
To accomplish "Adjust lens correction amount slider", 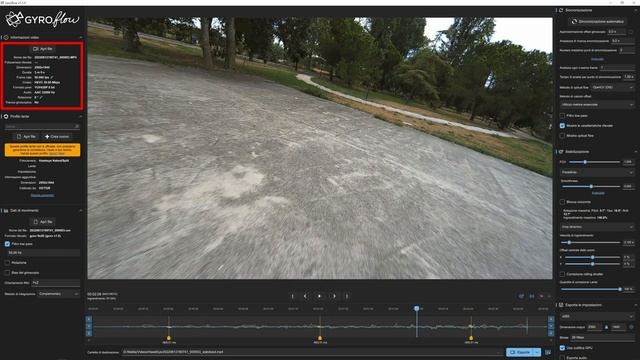I will (x=591, y=289).
